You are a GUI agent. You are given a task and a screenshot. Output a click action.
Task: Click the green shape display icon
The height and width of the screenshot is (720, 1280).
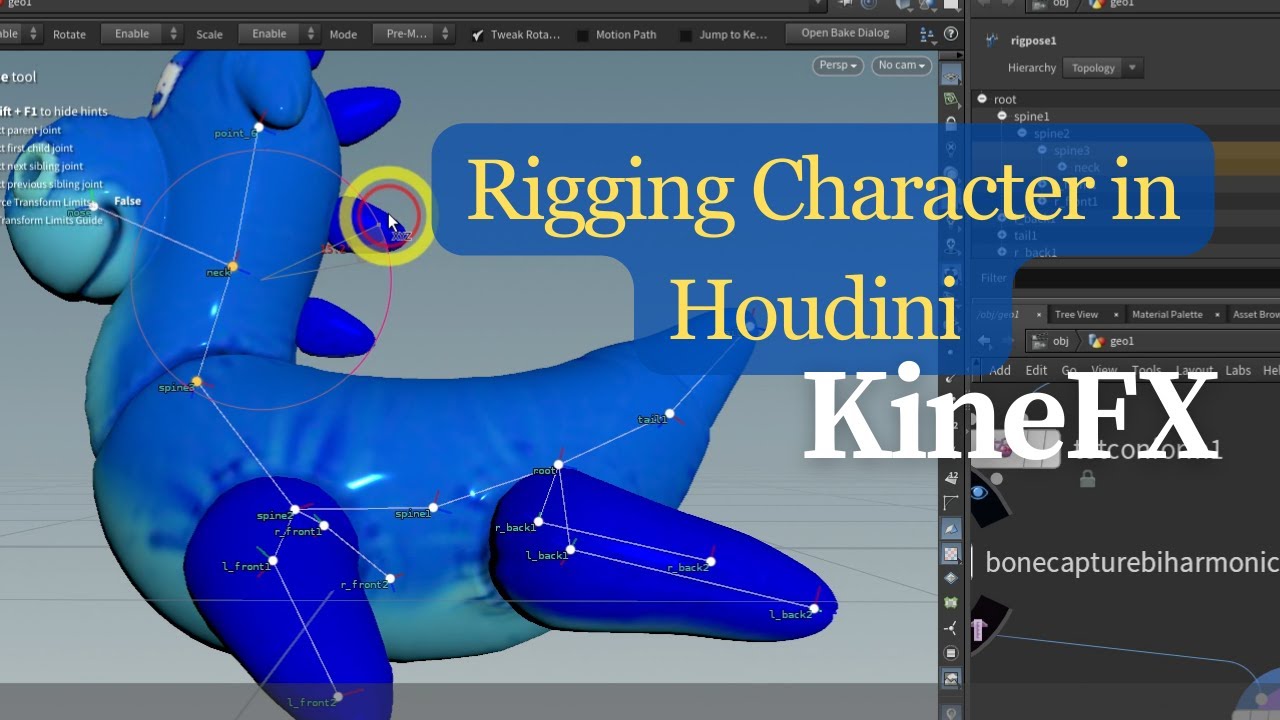click(x=951, y=603)
